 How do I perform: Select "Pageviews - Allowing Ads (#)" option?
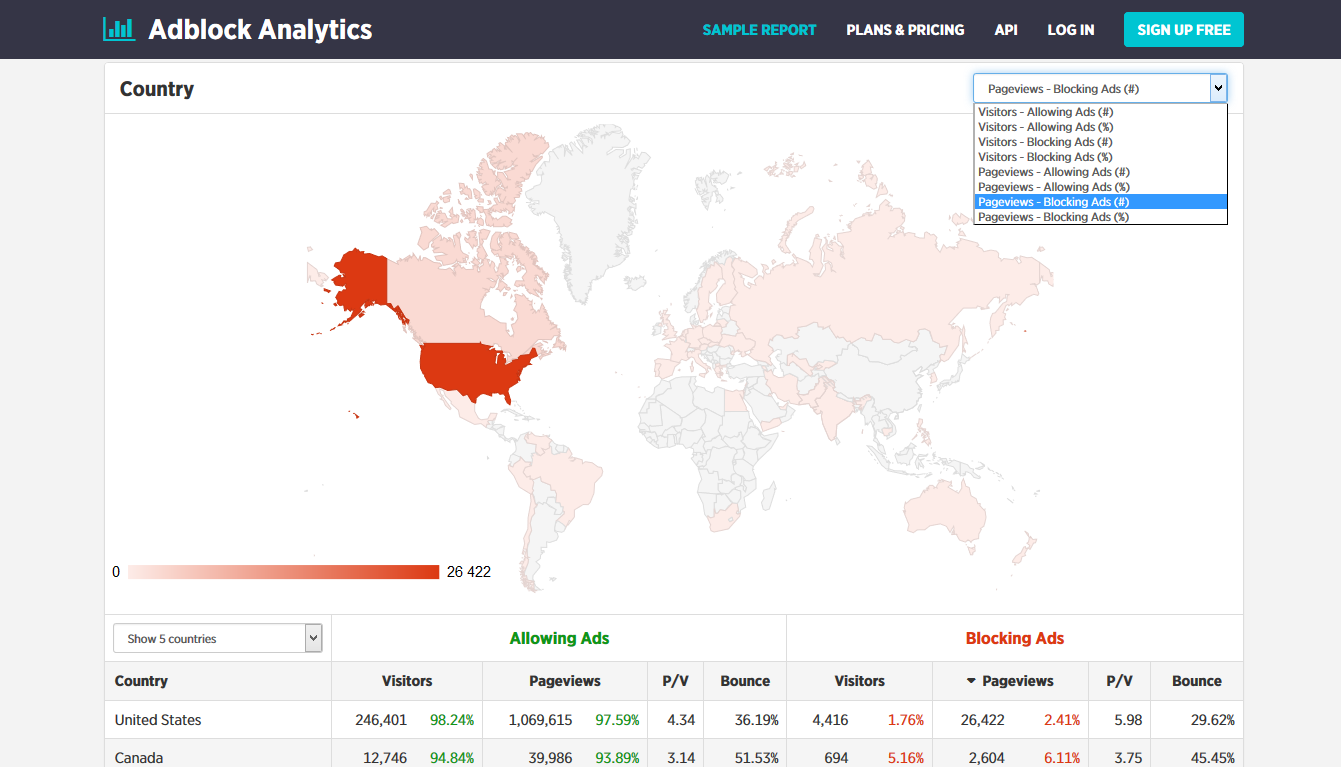pos(1053,171)
